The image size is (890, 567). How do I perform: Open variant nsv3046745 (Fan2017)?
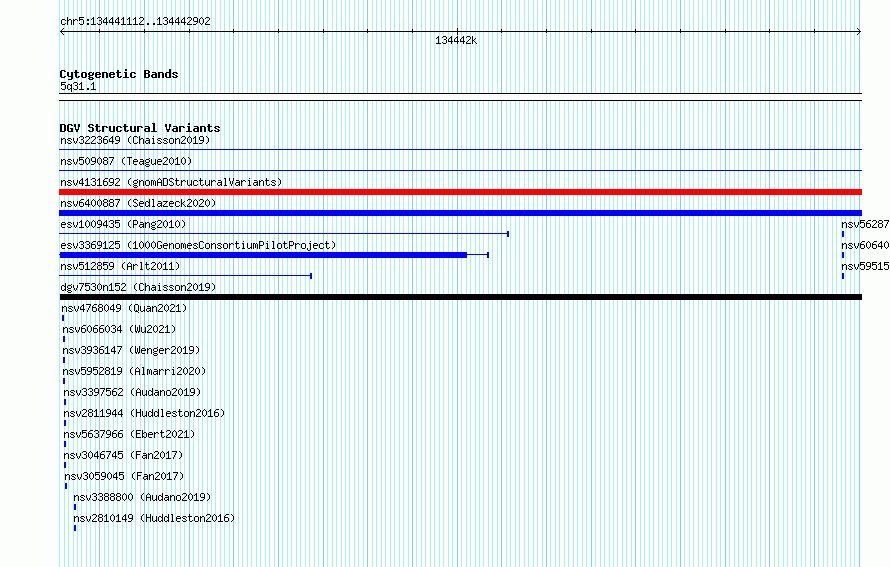pyautogui.click(x=124, y=455)
